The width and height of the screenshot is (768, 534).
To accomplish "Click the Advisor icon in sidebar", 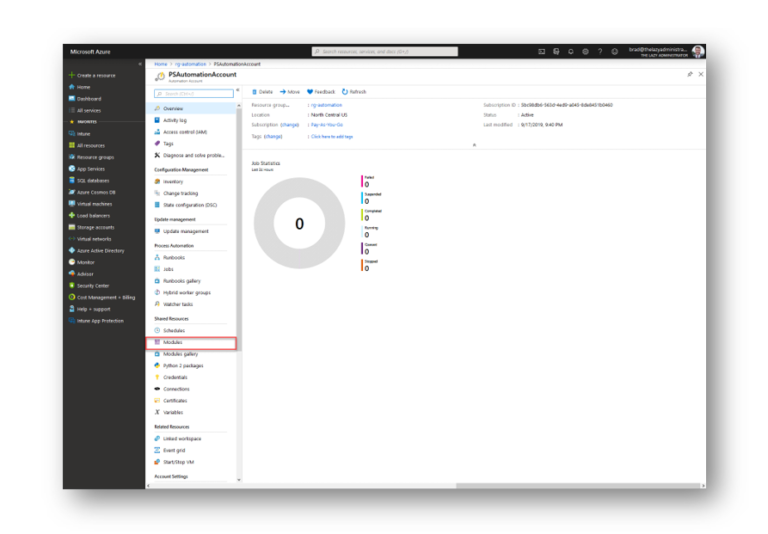I will tap(72, 274).
